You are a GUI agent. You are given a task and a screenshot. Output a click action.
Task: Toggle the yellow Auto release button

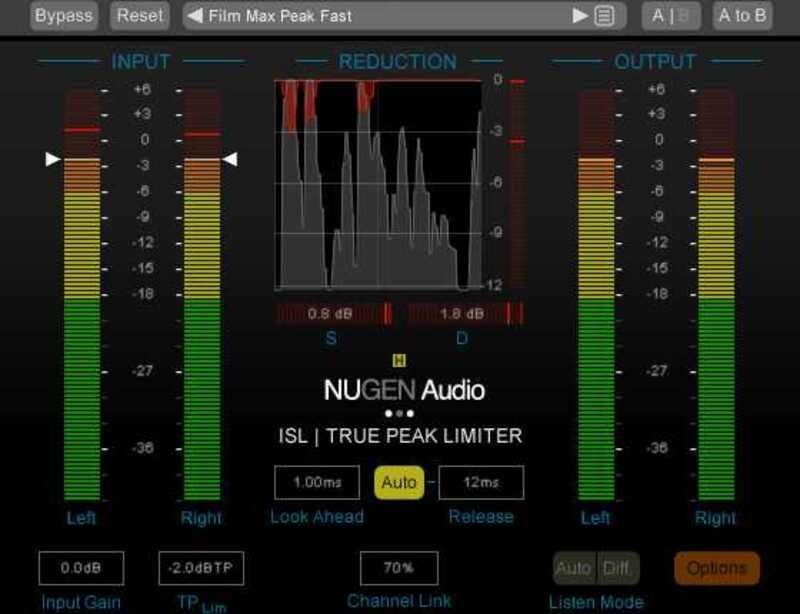pyautogui.click(x=399, y=483)
